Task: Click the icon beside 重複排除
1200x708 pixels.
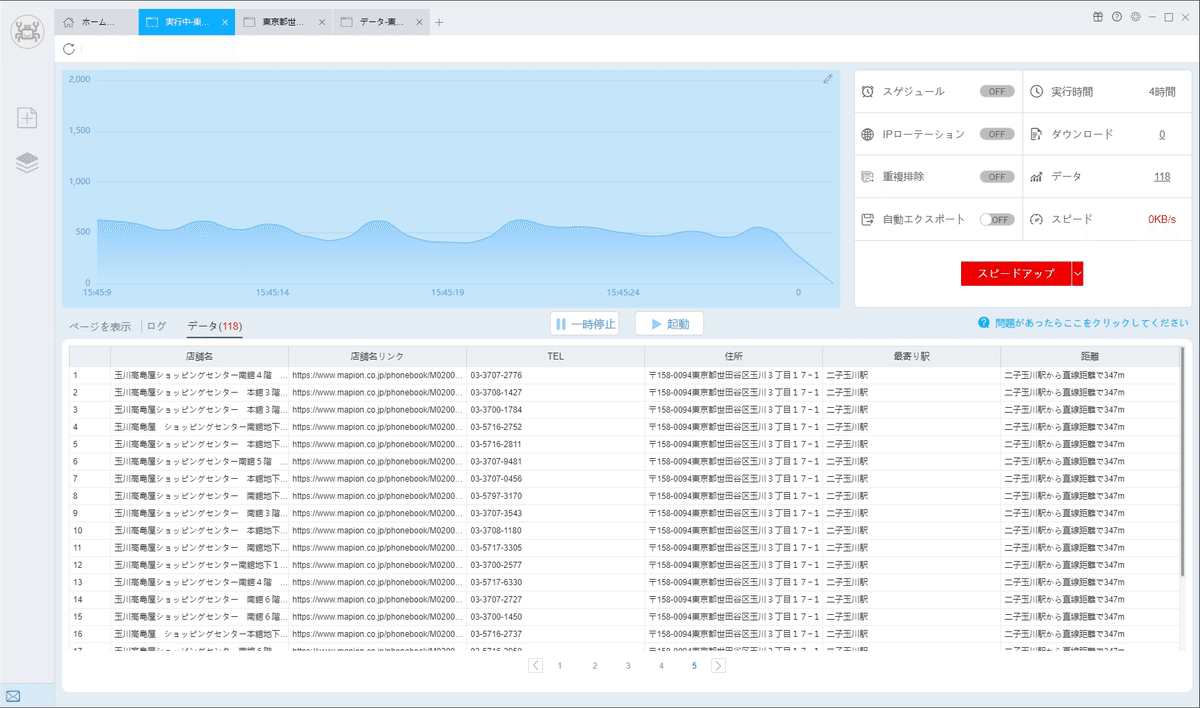Action: (x=868, y=176)
